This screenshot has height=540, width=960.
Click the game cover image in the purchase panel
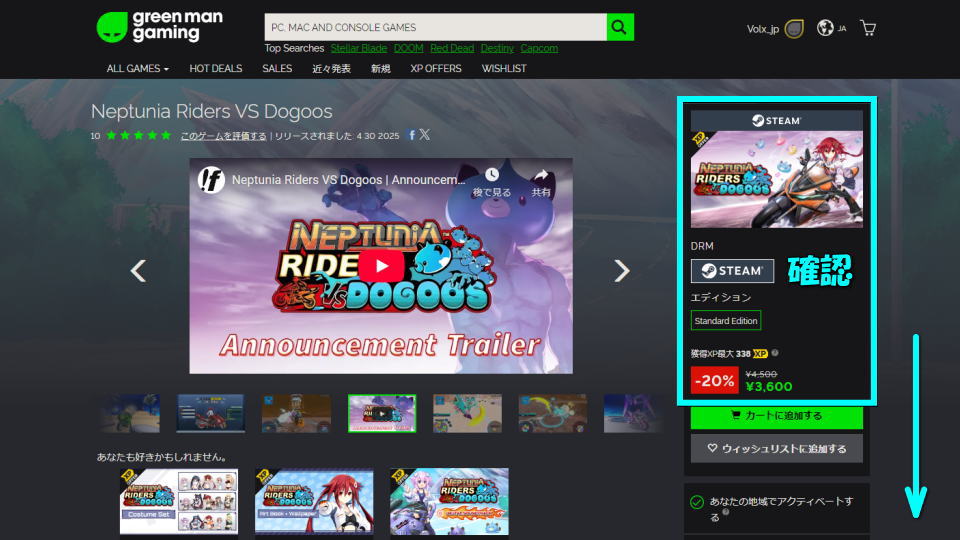click(776, 179)
